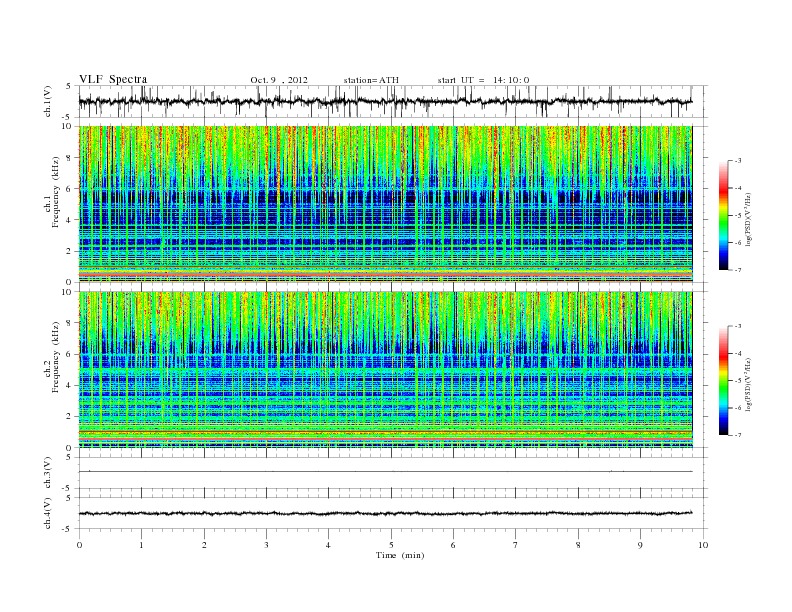The image size is (792, 612).
Task: Click the ch.4 voltage waveform trace
Action: (385, 514)
